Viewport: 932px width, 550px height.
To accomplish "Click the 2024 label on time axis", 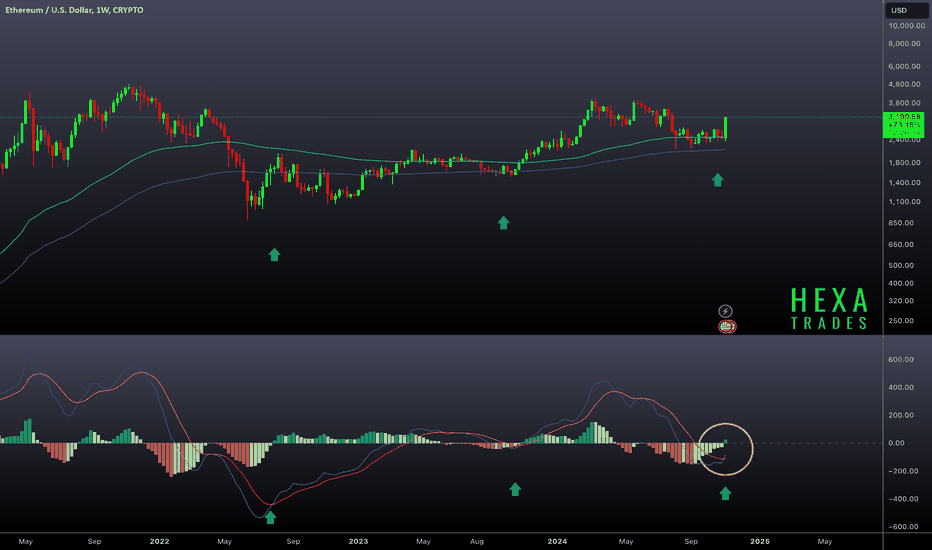I will 557,542.
